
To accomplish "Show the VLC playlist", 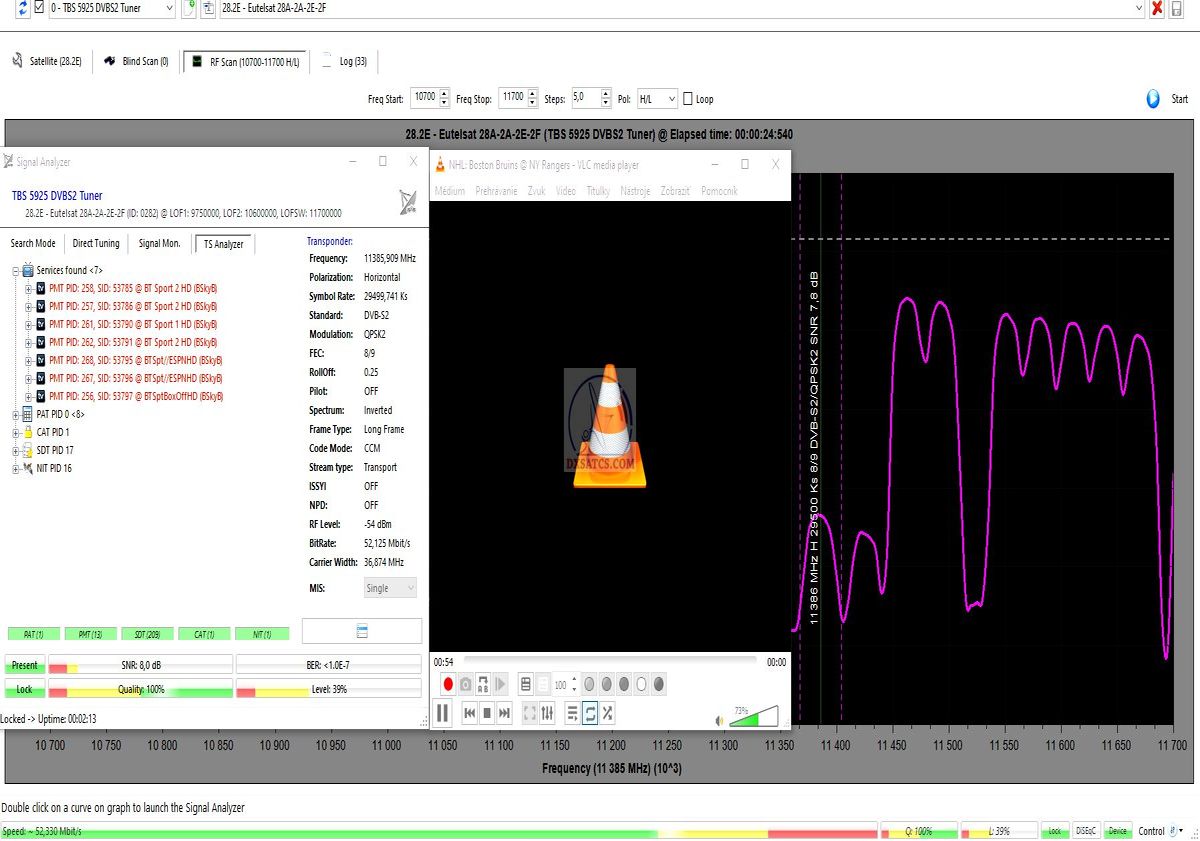I will (x=572, y=713).
